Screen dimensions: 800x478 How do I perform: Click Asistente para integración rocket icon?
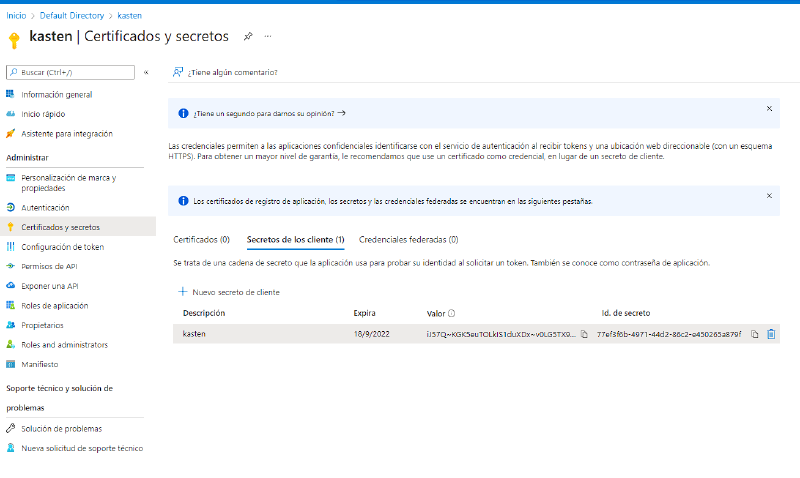[x=10, y=134]
